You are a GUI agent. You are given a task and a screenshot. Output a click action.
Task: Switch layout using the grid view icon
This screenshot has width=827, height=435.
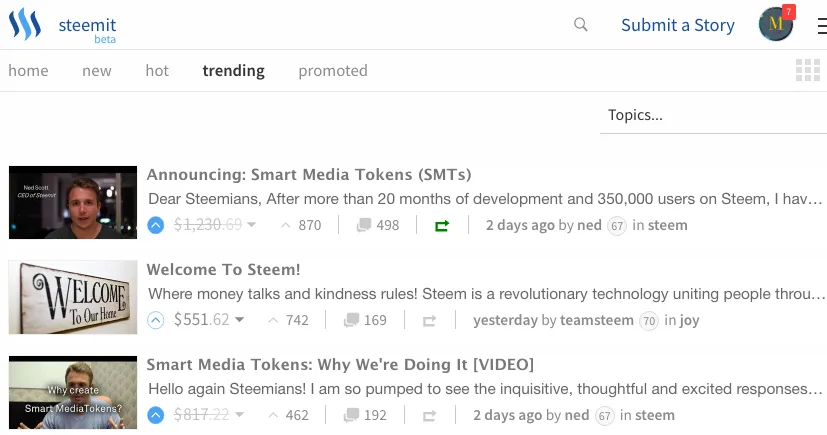click(807, 70)
